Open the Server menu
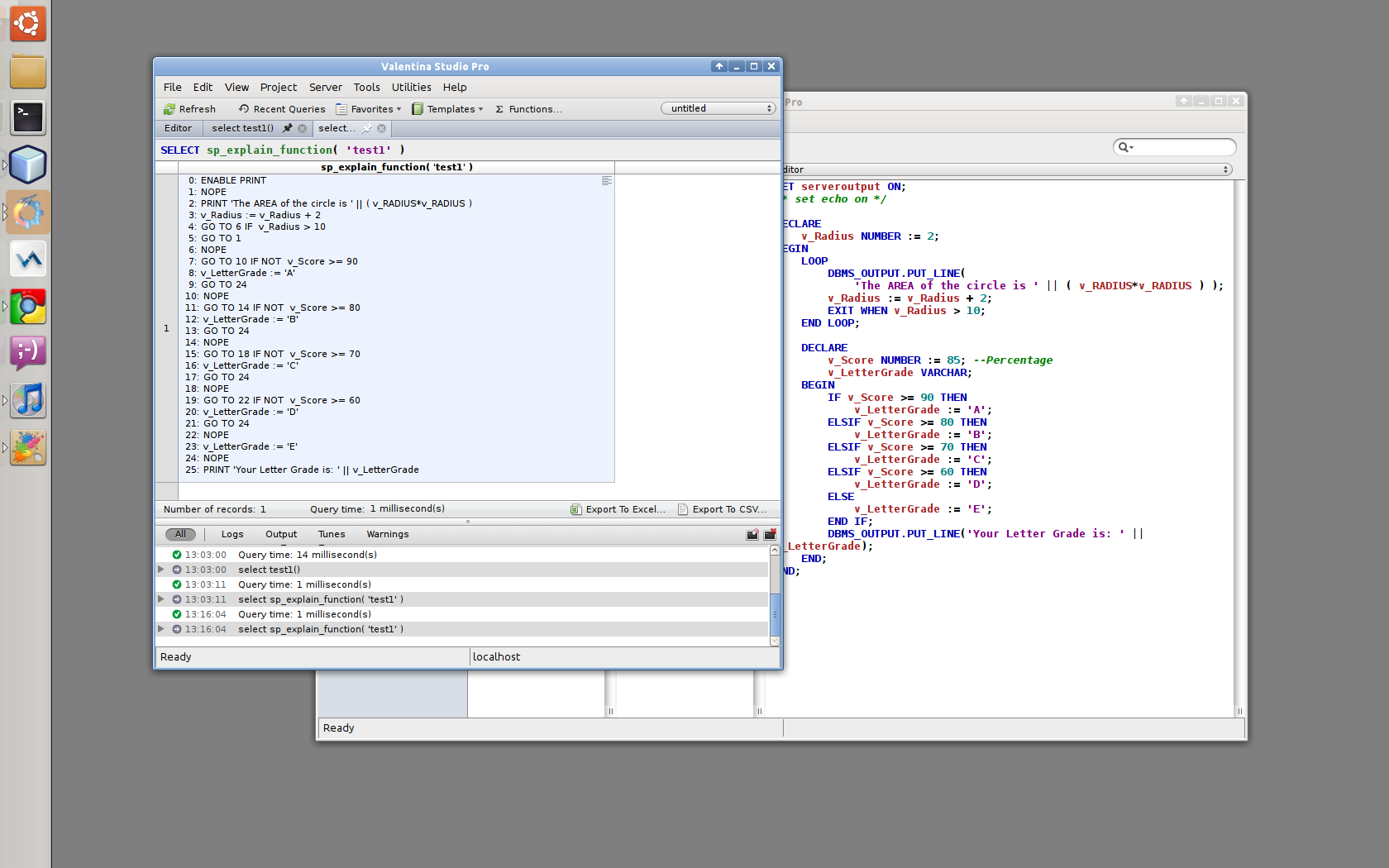 326,88
